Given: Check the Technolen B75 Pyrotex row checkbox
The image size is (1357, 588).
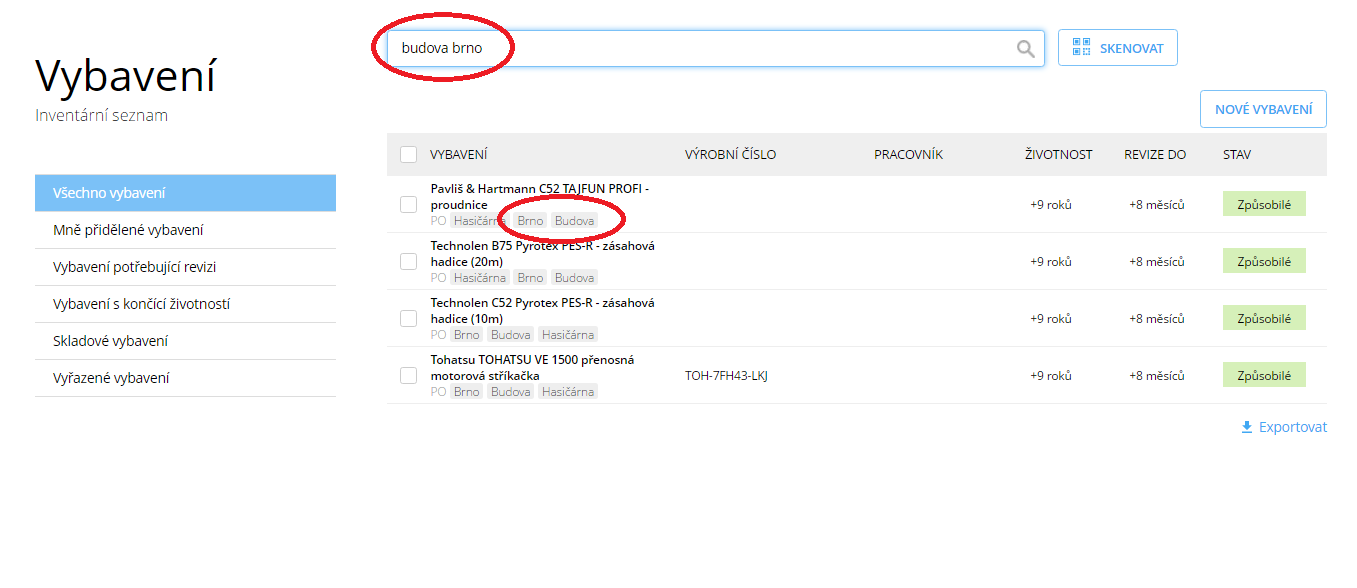Looking at the screenshot, I should [x=408, y=261].
